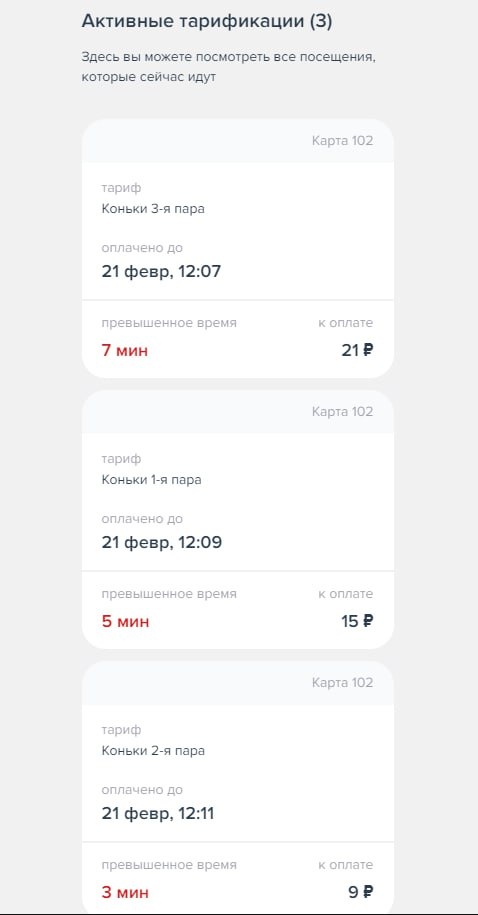Click the превышенное время label above 3 мин
The image size is (478, 915).
(x=169, y=865)
